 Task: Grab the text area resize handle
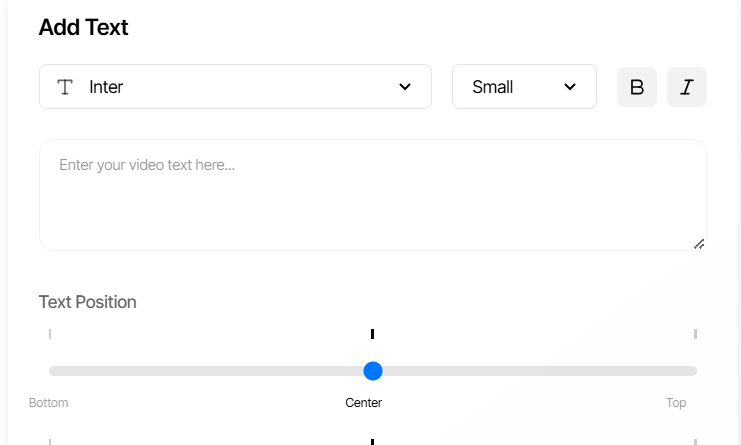(699, 243)
